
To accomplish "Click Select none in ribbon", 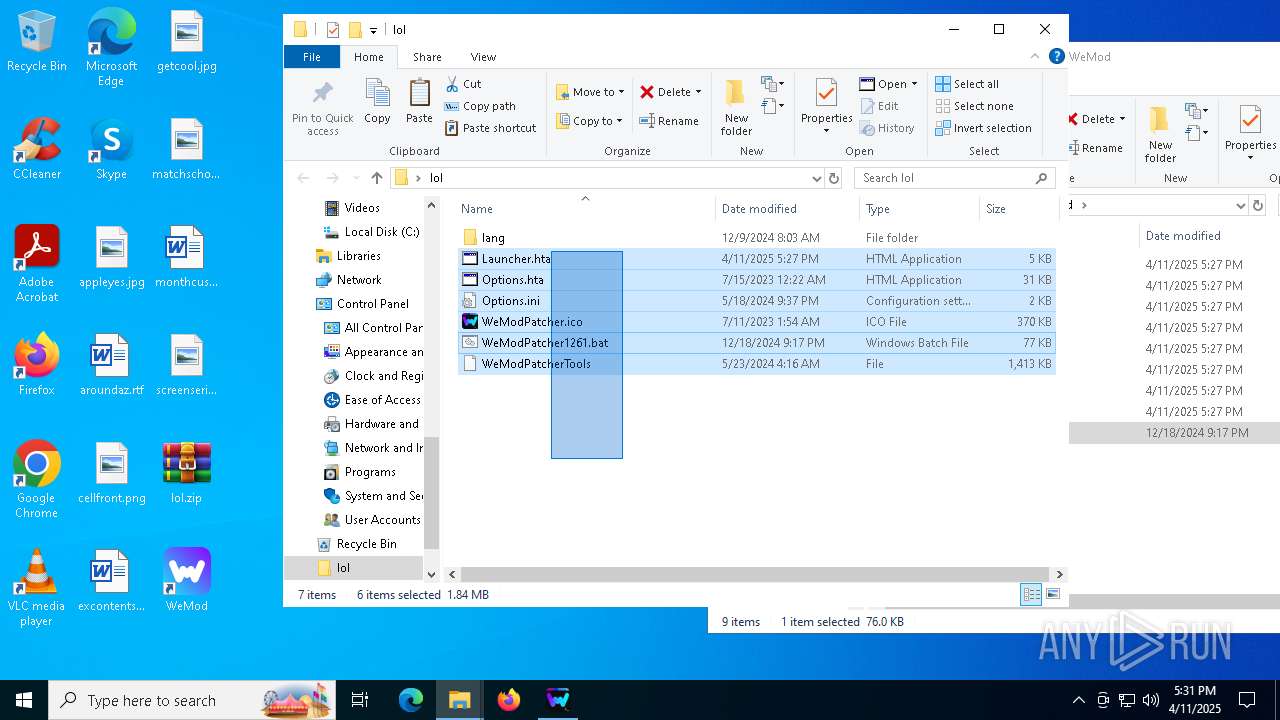I will (x=974, y=106).
